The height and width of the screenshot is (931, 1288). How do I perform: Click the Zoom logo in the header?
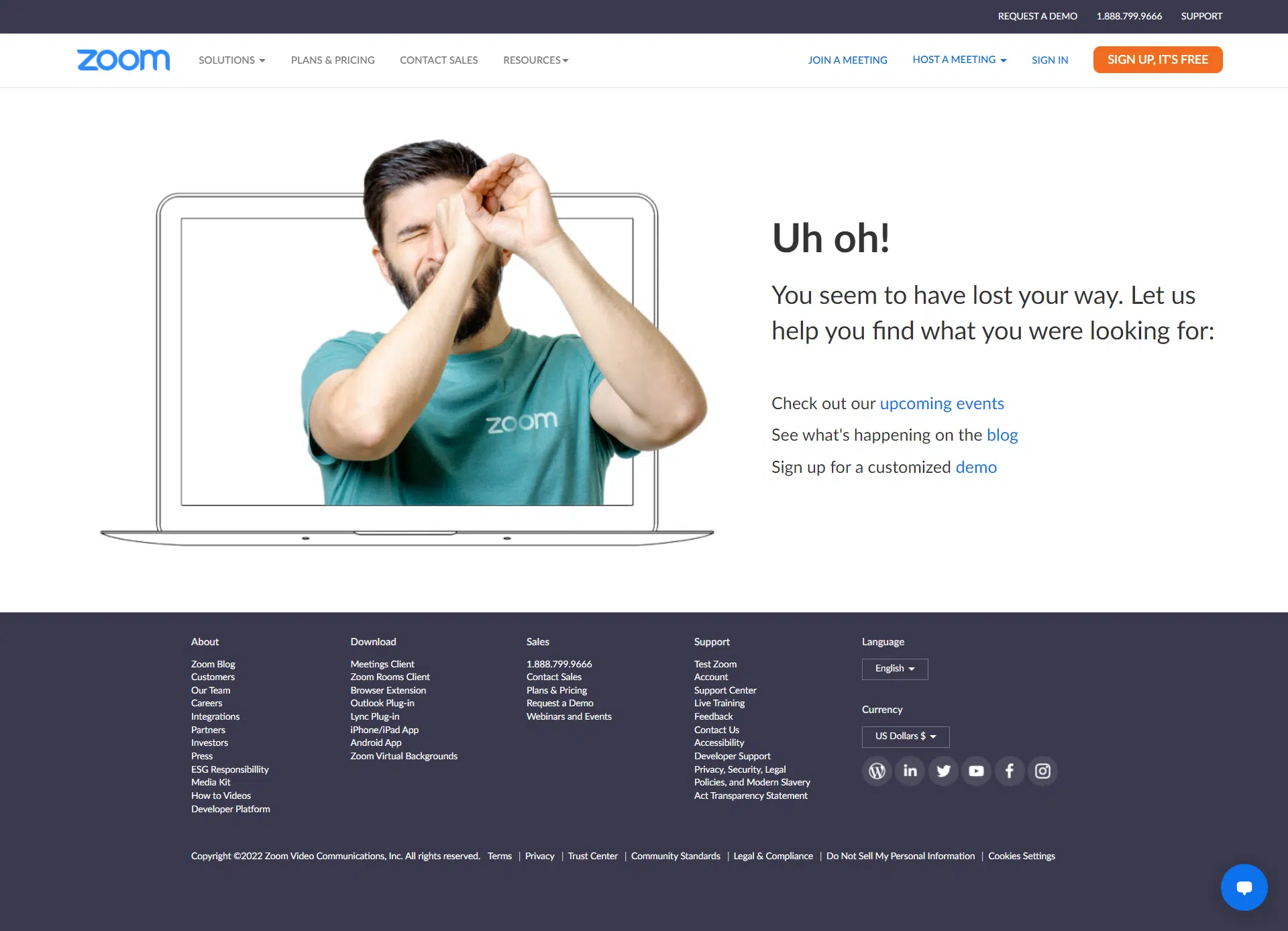tap(123, 60)
